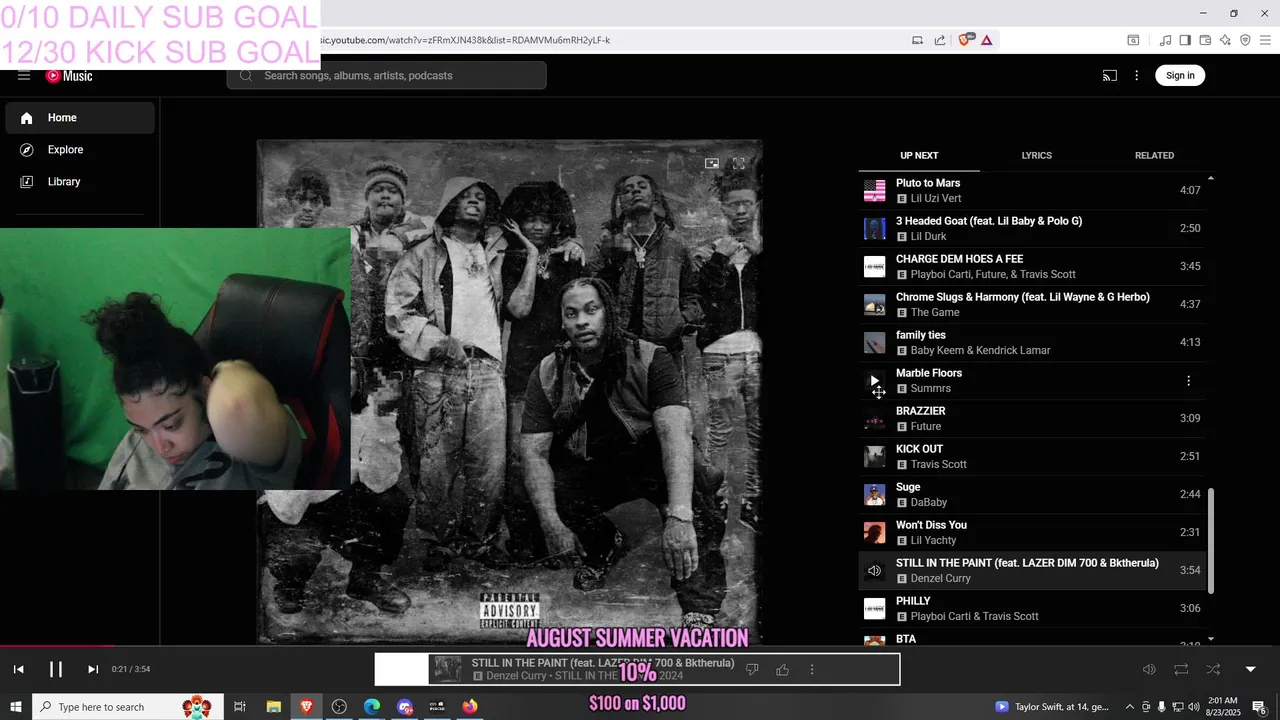Click Pluto to Mars album thumbnail
The width and height of the screenshot is (1280, 720).
[875, 190]
